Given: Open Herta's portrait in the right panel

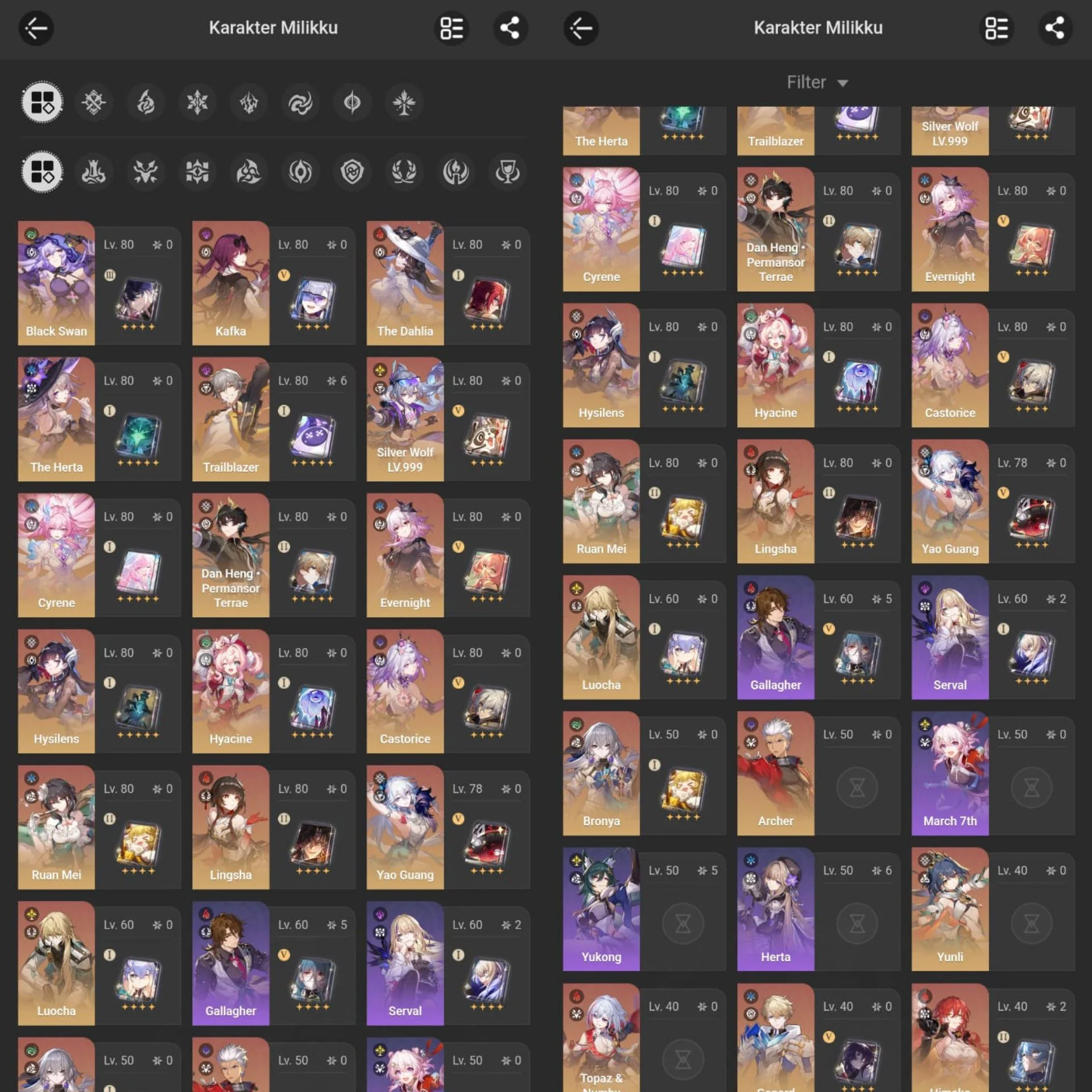Looking at the screenshot, I should click(x=776, y=909).
